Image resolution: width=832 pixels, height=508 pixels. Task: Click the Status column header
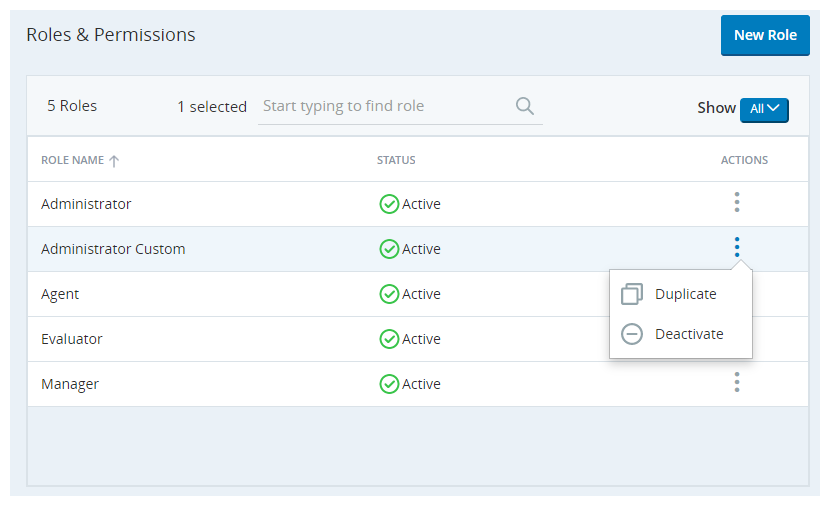click(396, 160)
